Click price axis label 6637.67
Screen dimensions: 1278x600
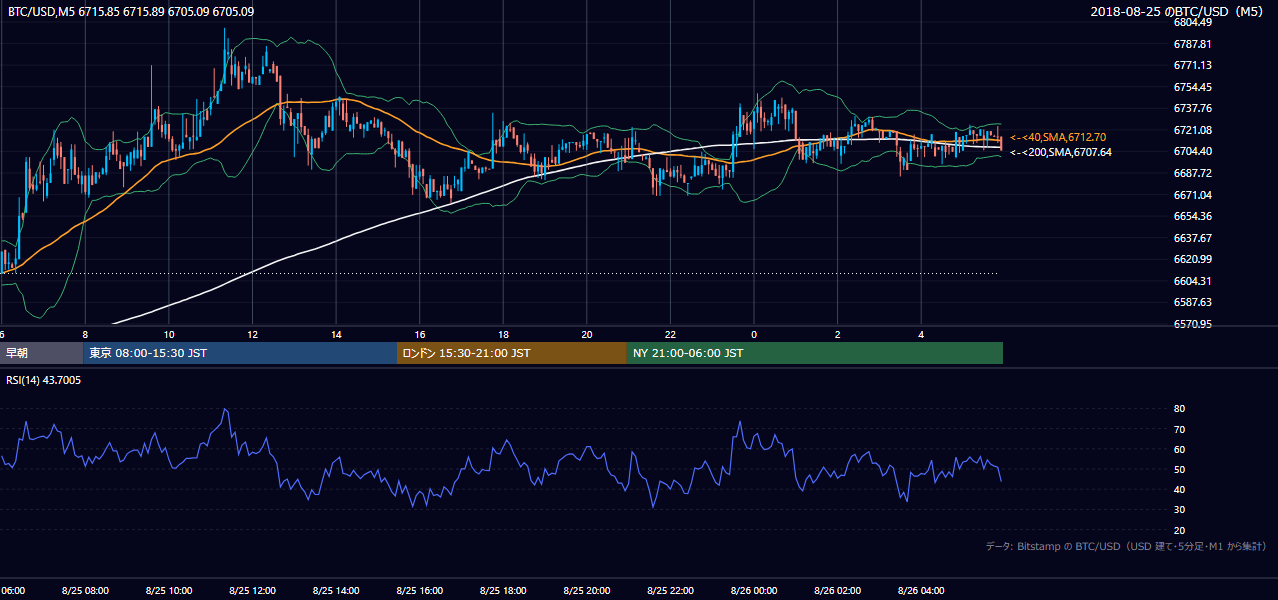point(1193,238)
